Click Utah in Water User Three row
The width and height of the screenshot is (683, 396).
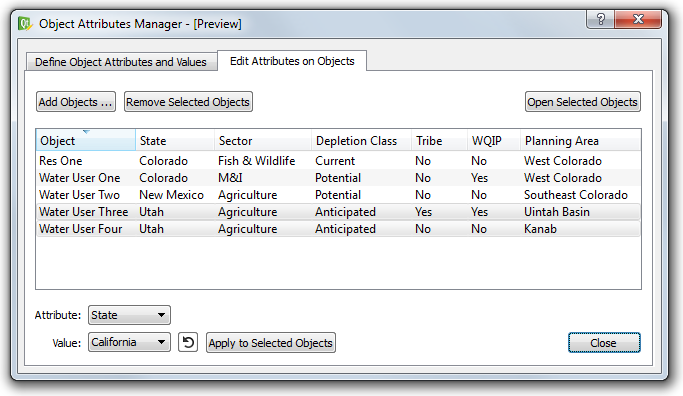coord(152,212)
